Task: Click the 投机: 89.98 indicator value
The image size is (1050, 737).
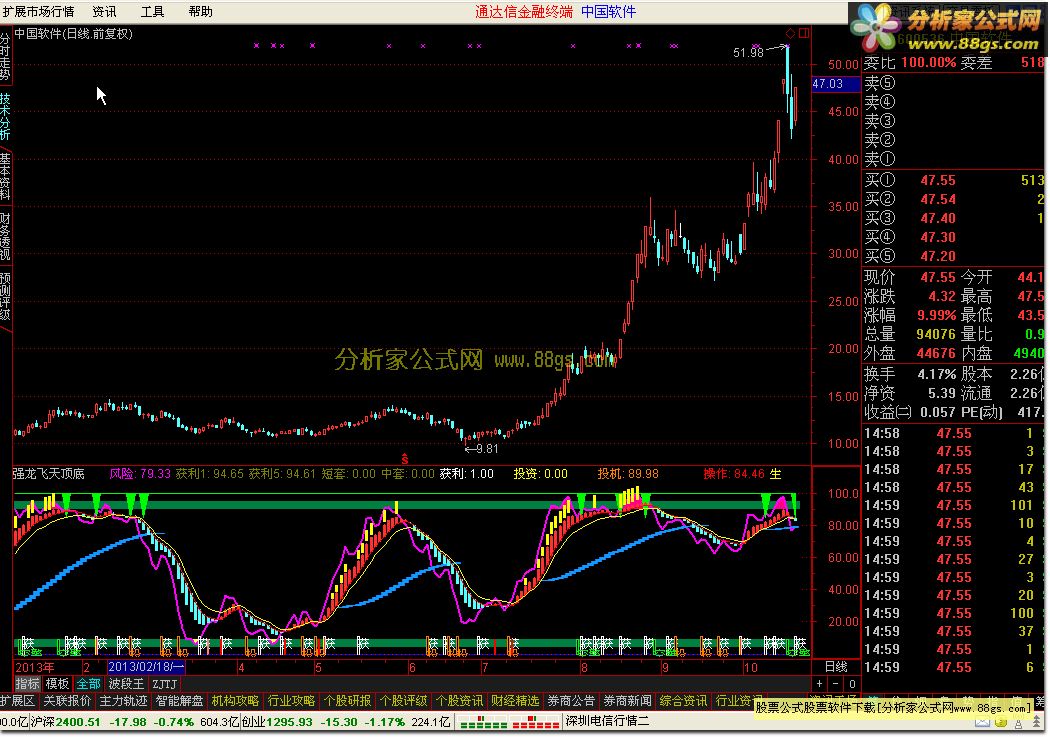Action: click(628, 474)
